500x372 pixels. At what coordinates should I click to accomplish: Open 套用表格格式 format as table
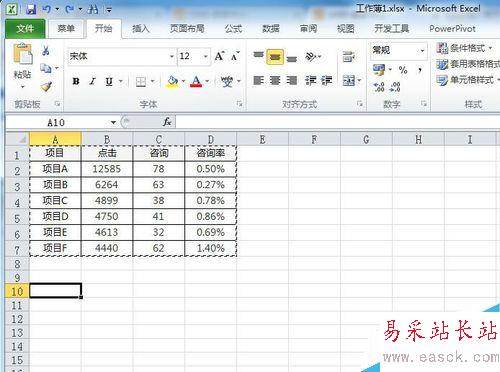(468, 64)
